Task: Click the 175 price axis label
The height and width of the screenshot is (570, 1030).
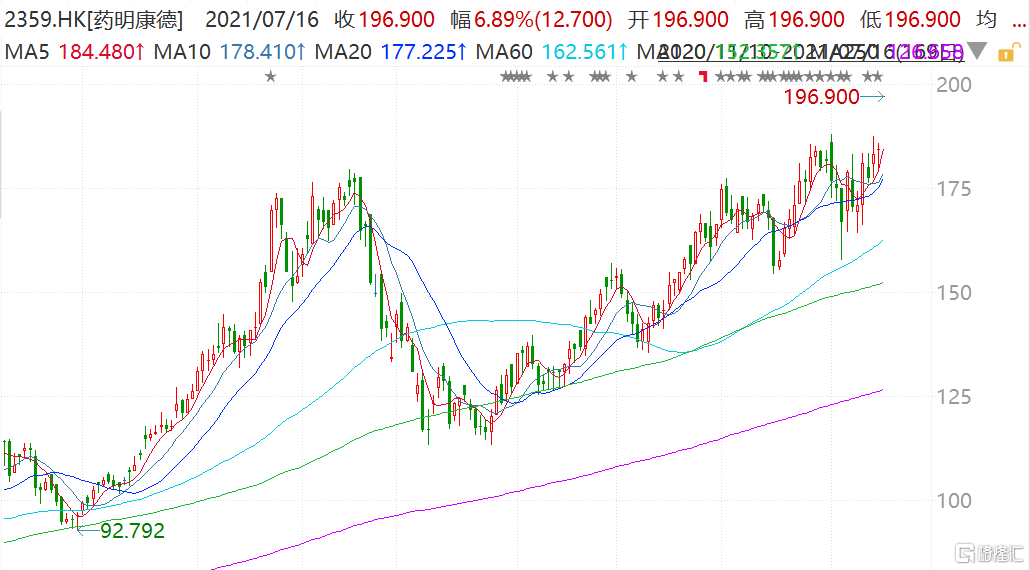Action: pyautogui.click(x=953, y=189)
